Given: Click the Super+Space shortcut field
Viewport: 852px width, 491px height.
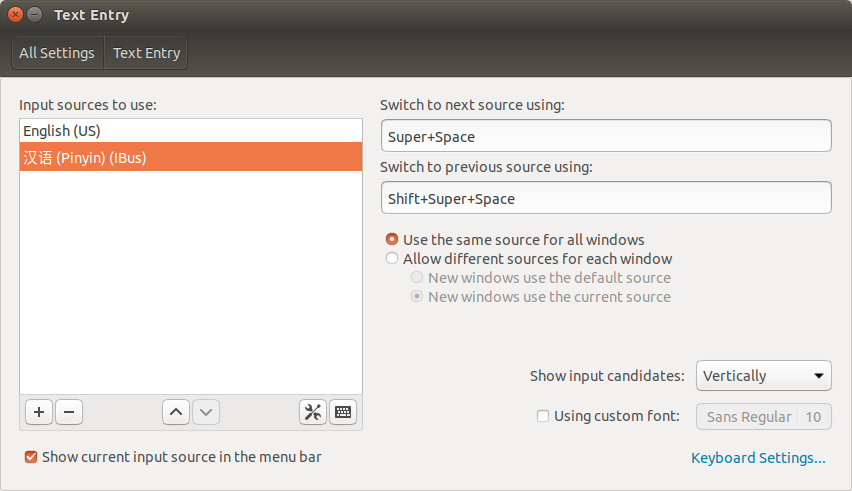Looking at the screenshot, I should (606, 136).
